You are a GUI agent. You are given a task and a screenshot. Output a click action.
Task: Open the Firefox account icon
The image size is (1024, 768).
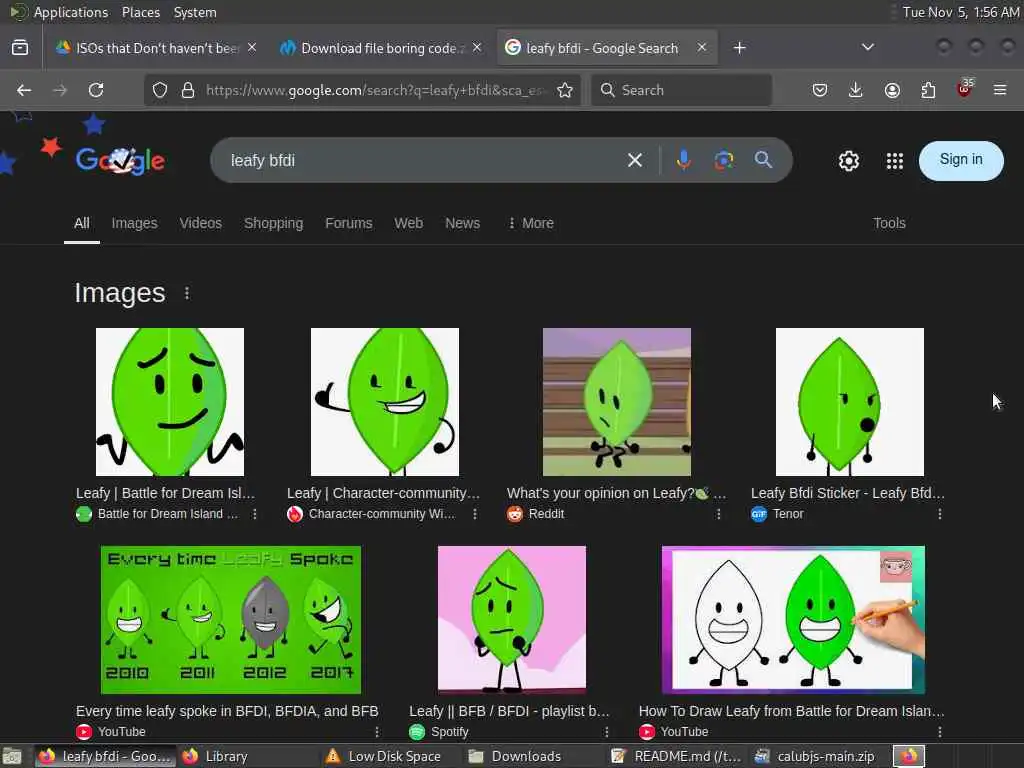892,90
